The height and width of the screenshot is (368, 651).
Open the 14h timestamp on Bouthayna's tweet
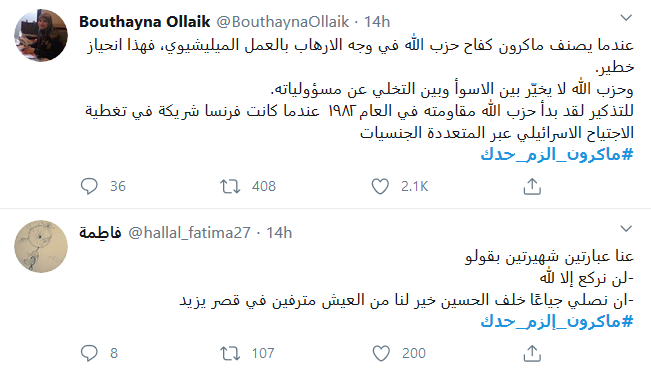pos(377,22)
